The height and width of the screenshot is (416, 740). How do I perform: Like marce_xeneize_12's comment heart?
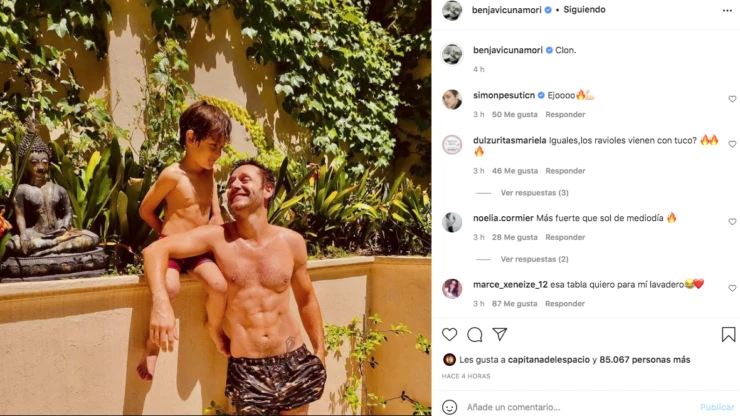click(732, 288)
